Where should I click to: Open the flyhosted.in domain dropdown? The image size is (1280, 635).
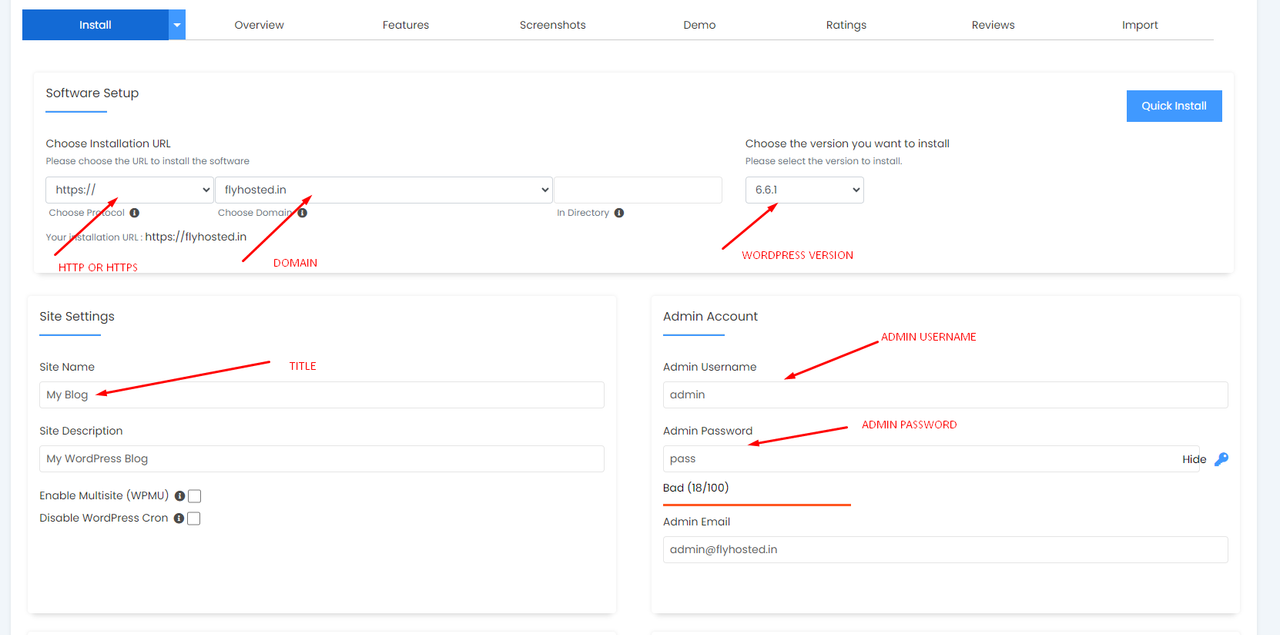pyautogui.click(x=384, y=190)
